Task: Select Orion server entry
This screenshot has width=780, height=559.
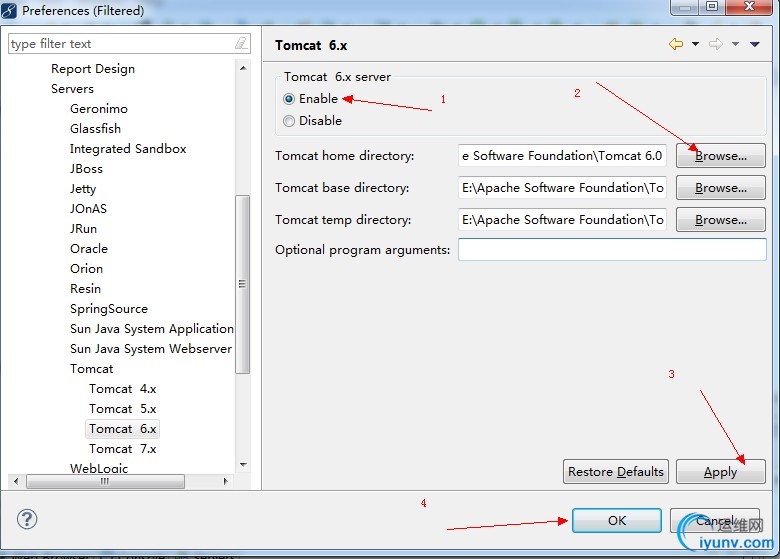Action: coord(87,269)
